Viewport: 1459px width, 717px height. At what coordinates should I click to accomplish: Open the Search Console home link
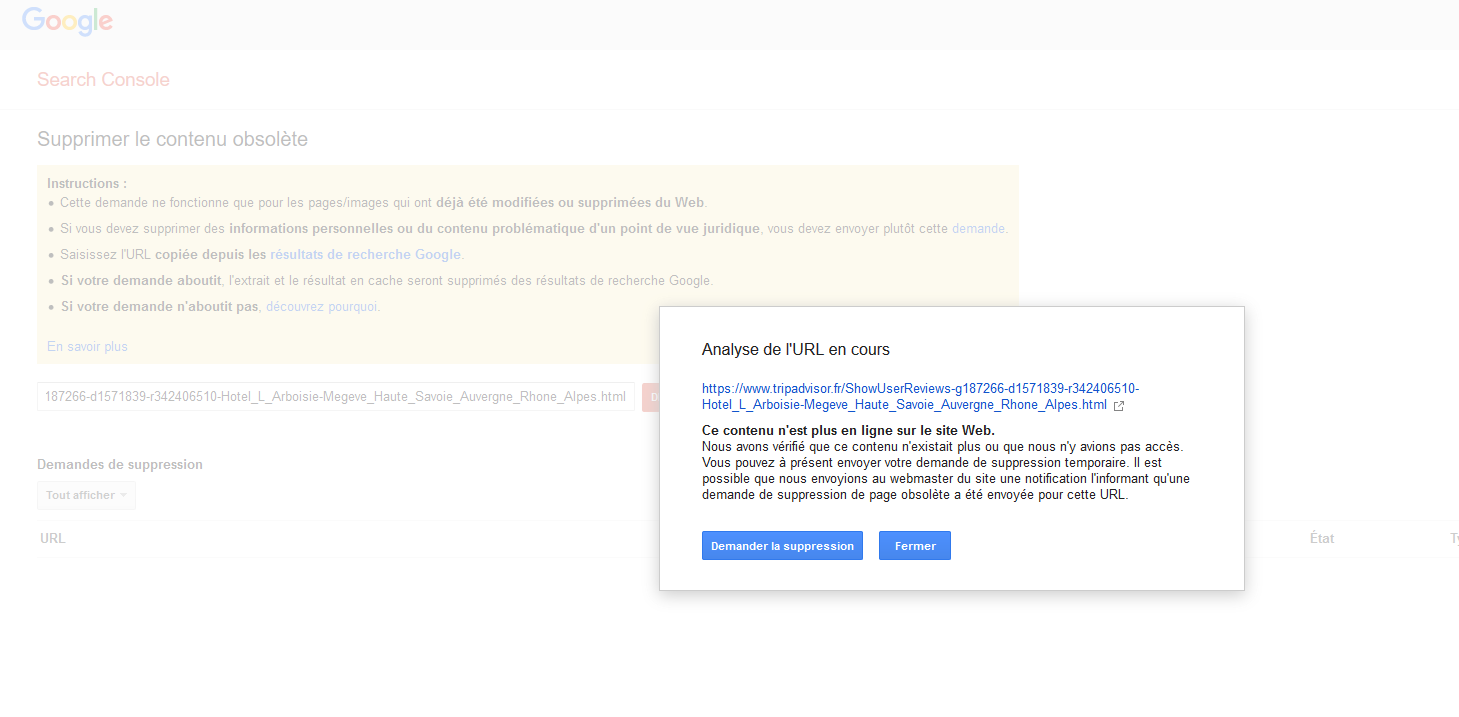pos(104,80)
